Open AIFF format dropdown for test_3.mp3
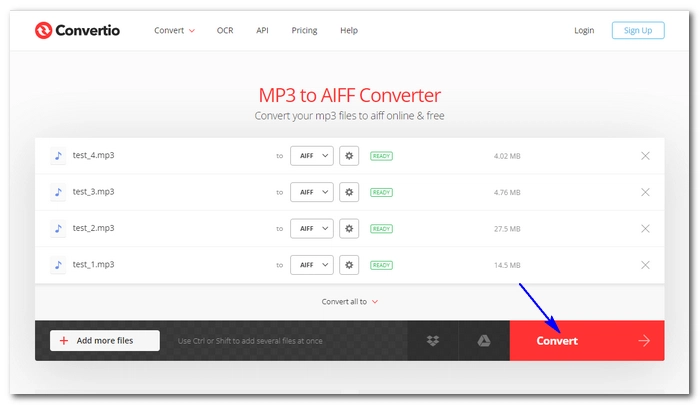Viewport: 700px width, 405px height. 311,192
